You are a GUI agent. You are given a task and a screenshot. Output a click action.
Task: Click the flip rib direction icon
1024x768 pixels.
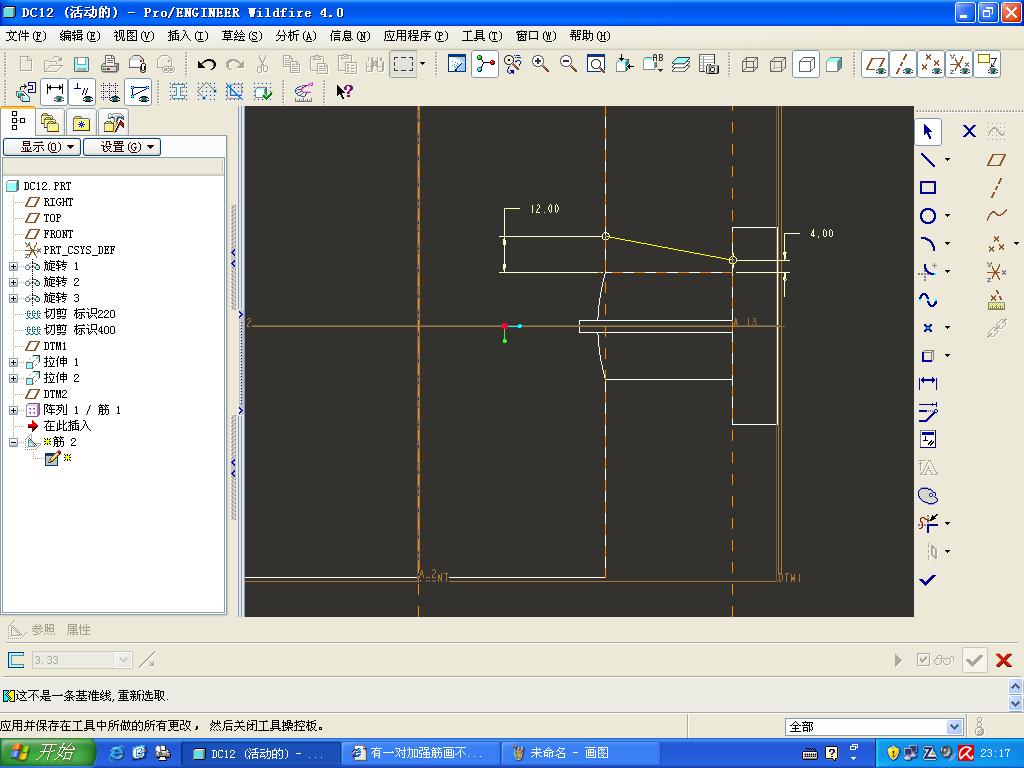coord(148,660)
